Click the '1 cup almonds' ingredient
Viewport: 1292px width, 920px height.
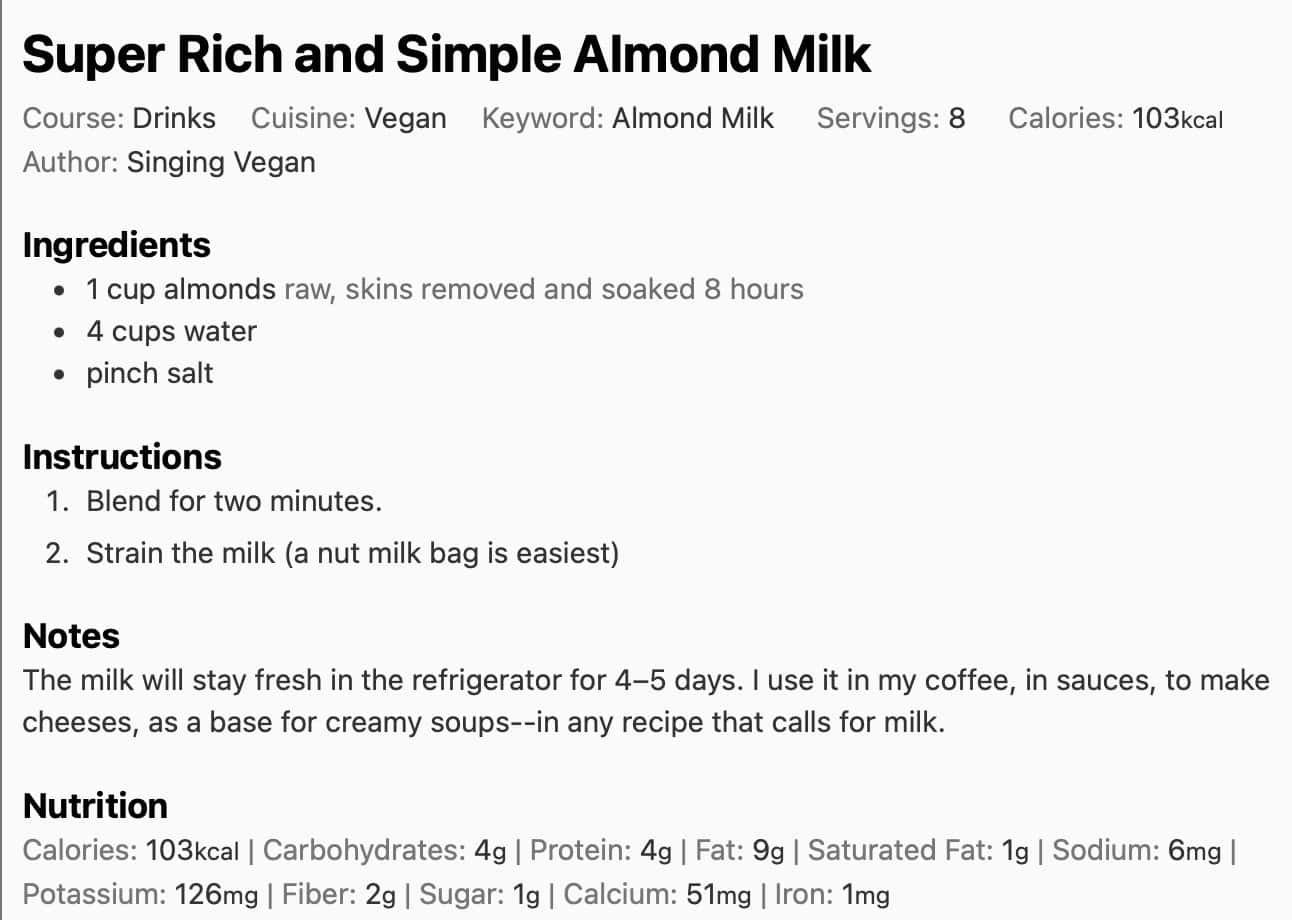[180, 290]
